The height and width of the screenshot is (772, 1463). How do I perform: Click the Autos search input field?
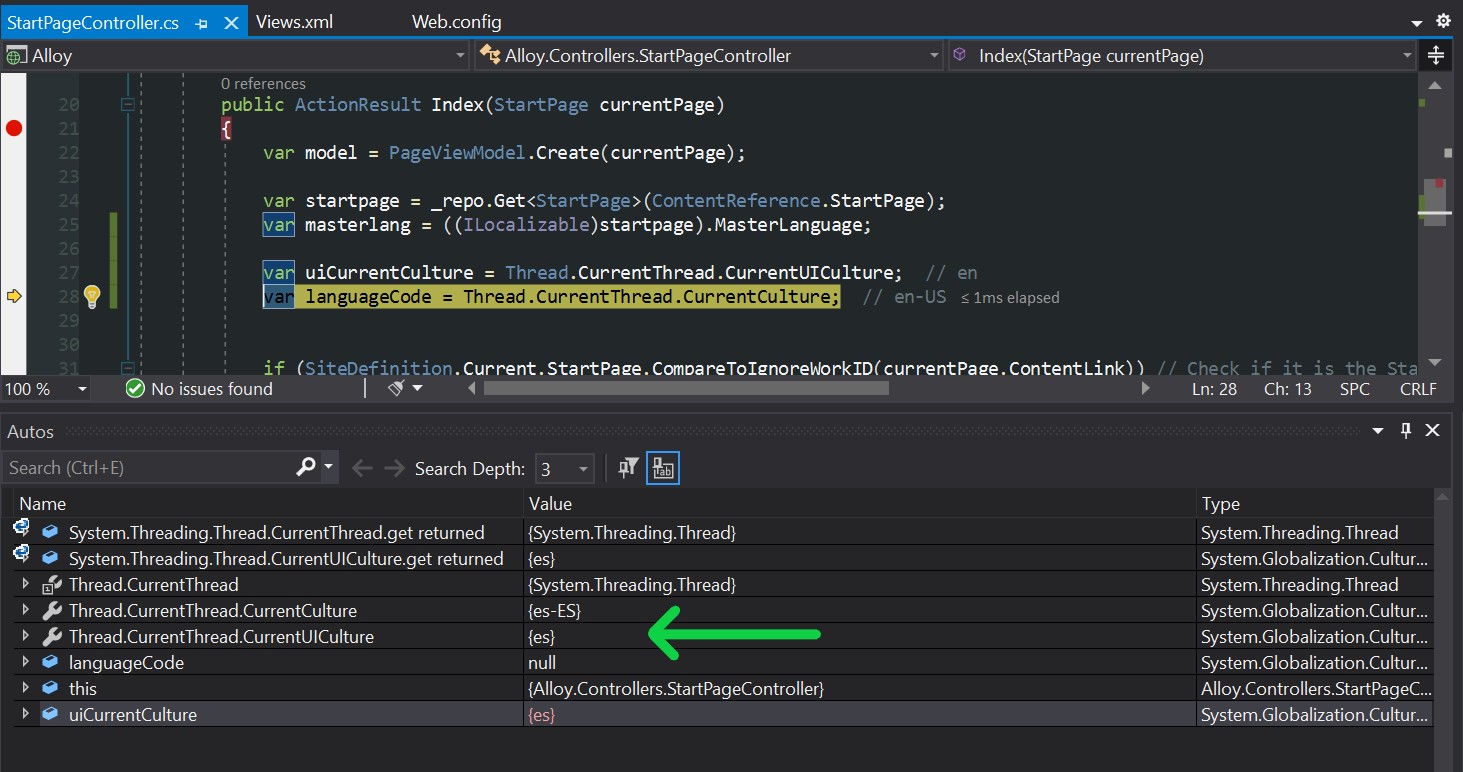pos(150,468)
